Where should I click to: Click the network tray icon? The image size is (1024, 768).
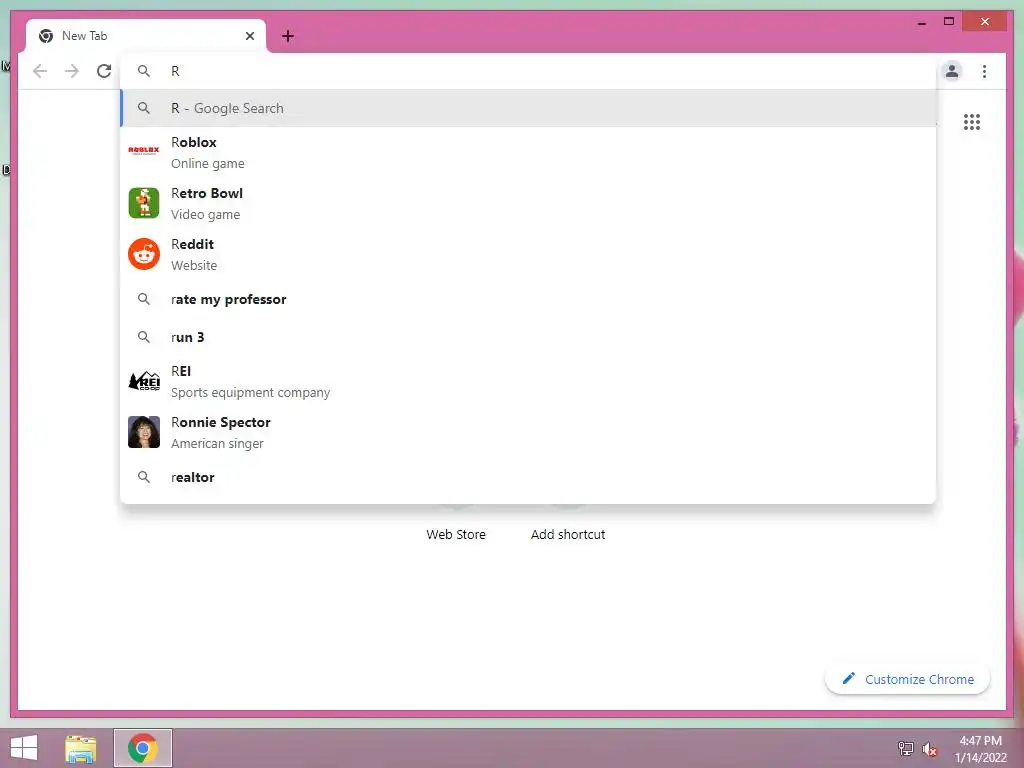click(905, 749)
